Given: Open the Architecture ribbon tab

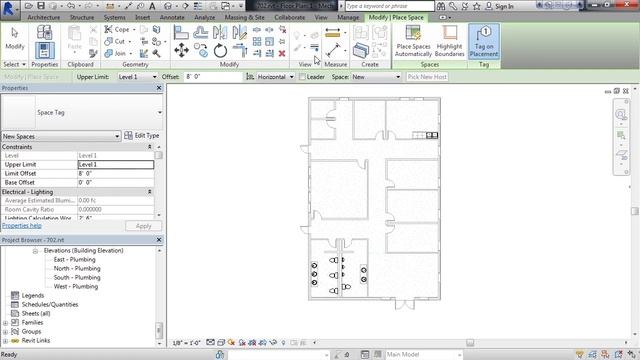Looking at the screenshot, I should [x=44, y=18].
